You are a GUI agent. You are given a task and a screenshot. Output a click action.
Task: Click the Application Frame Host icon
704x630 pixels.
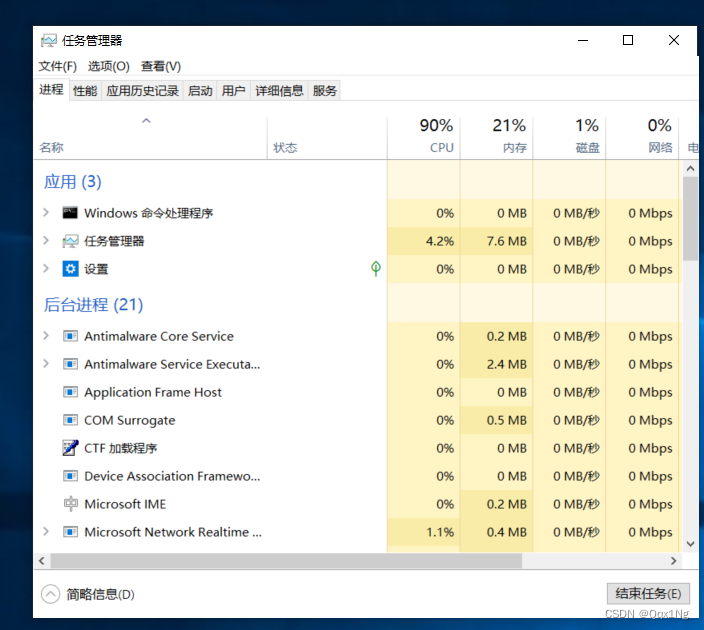pos(70,392)
